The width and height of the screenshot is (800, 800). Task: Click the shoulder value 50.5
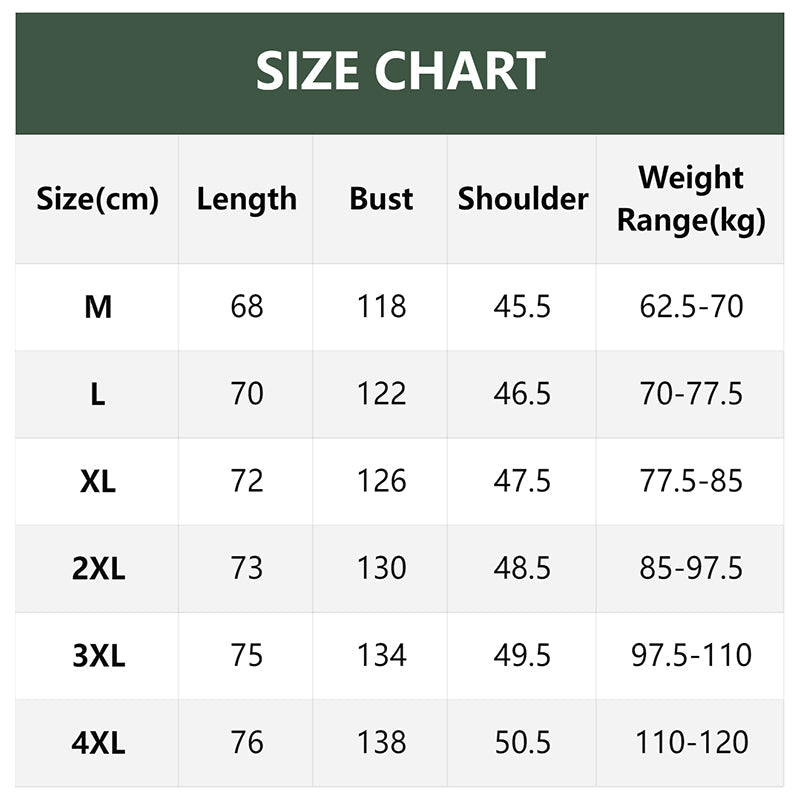[522, 743]
